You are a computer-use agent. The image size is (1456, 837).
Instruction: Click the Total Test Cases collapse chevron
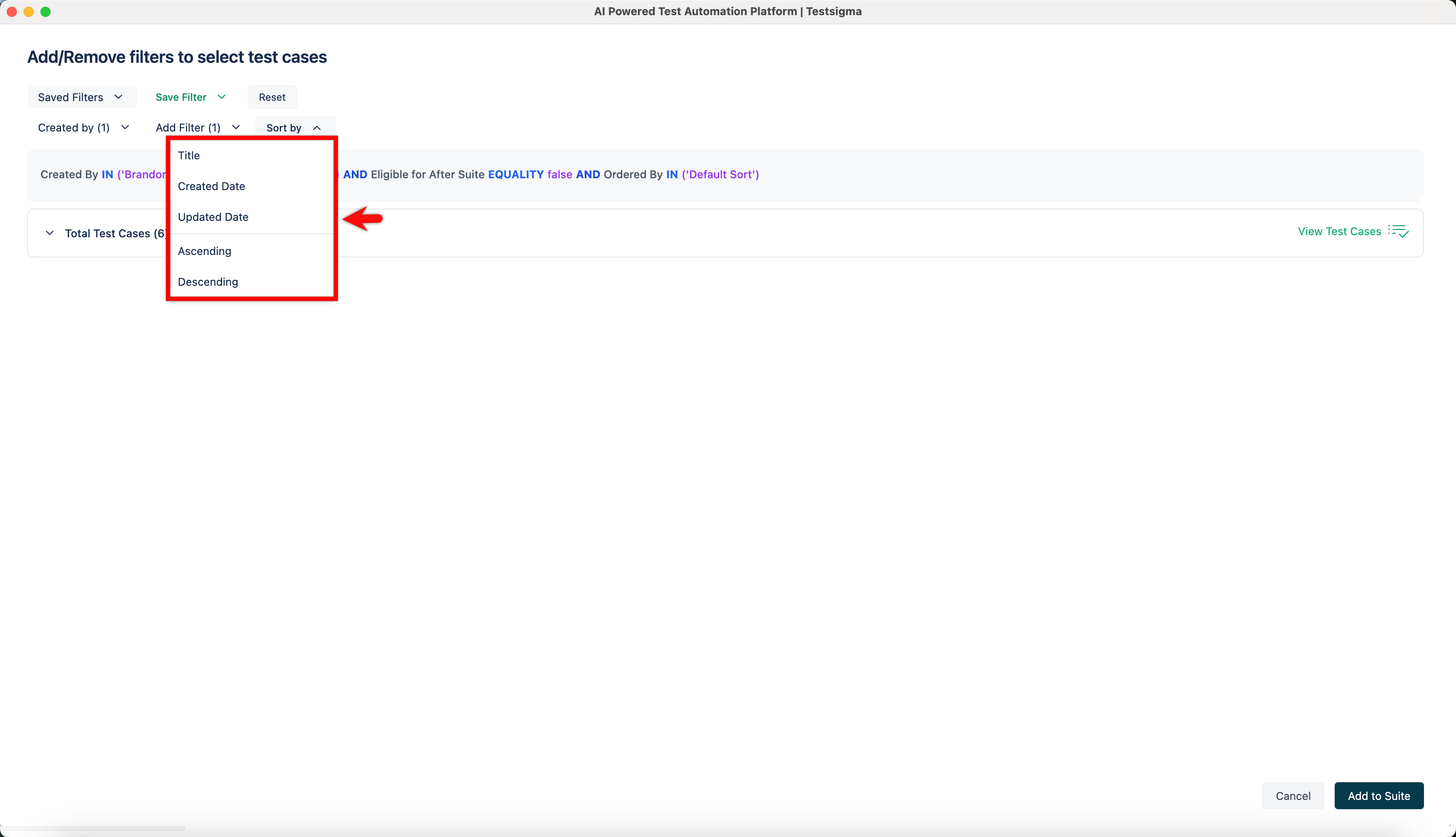point(49,233)
